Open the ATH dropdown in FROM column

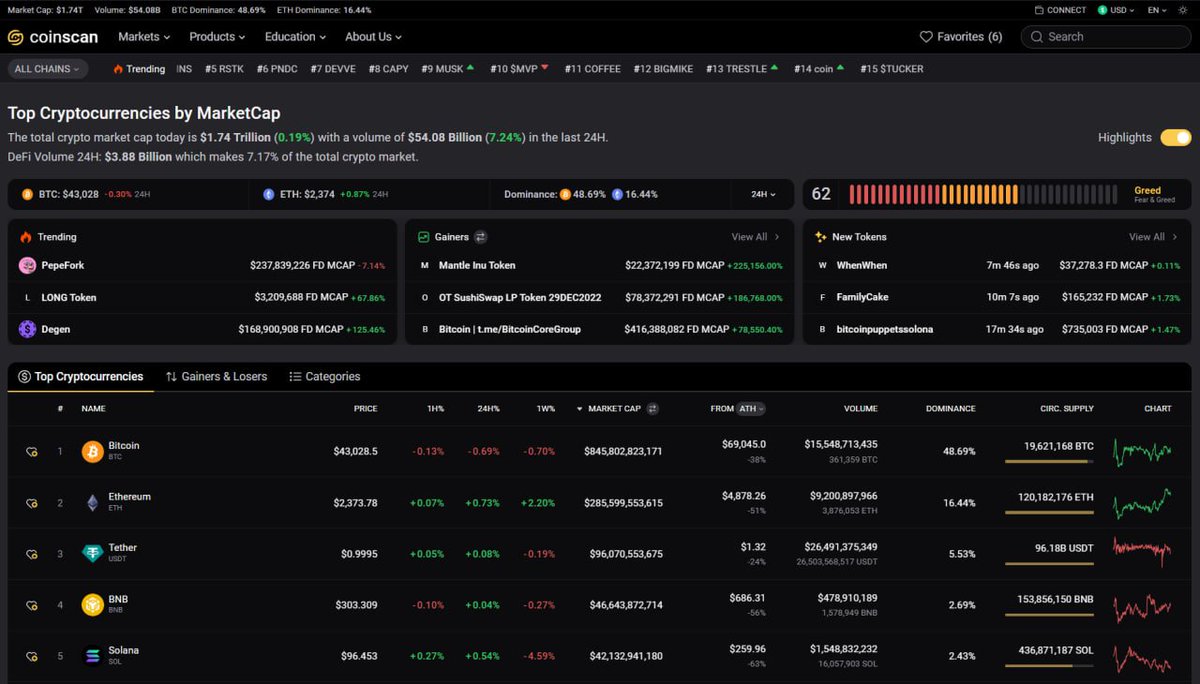click(751, 408)
